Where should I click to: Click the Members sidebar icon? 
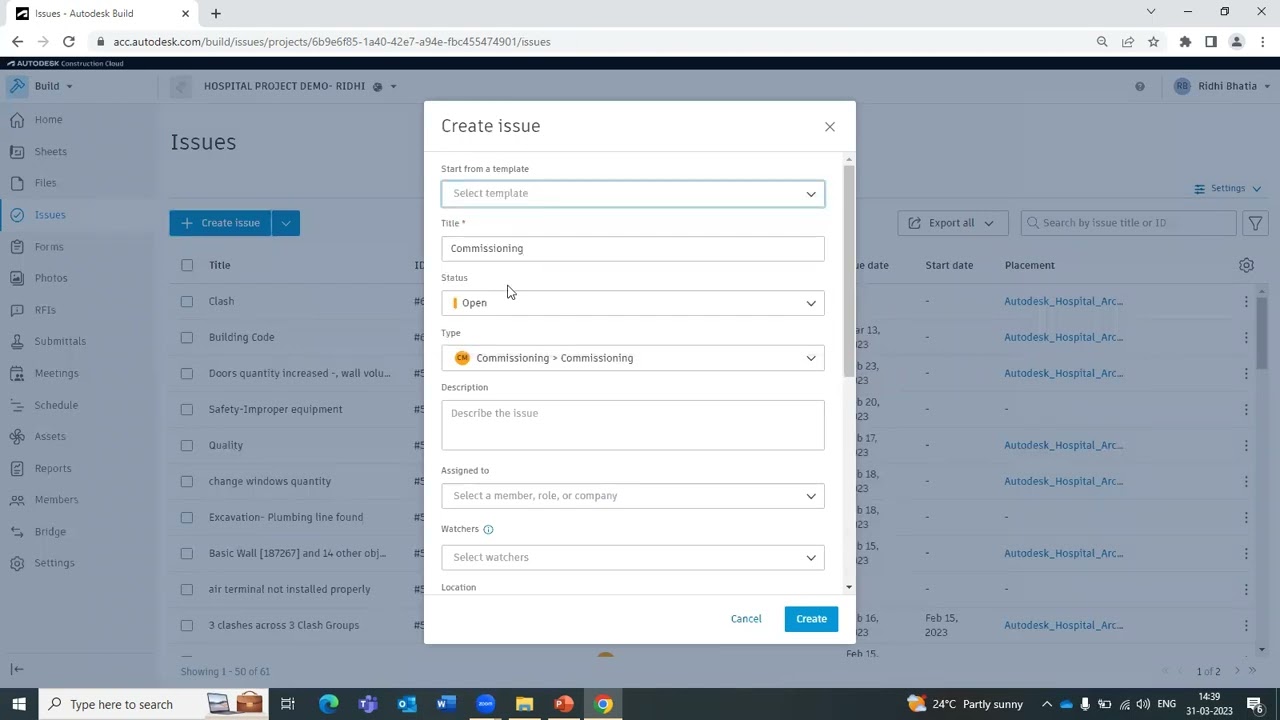[17, 500]
